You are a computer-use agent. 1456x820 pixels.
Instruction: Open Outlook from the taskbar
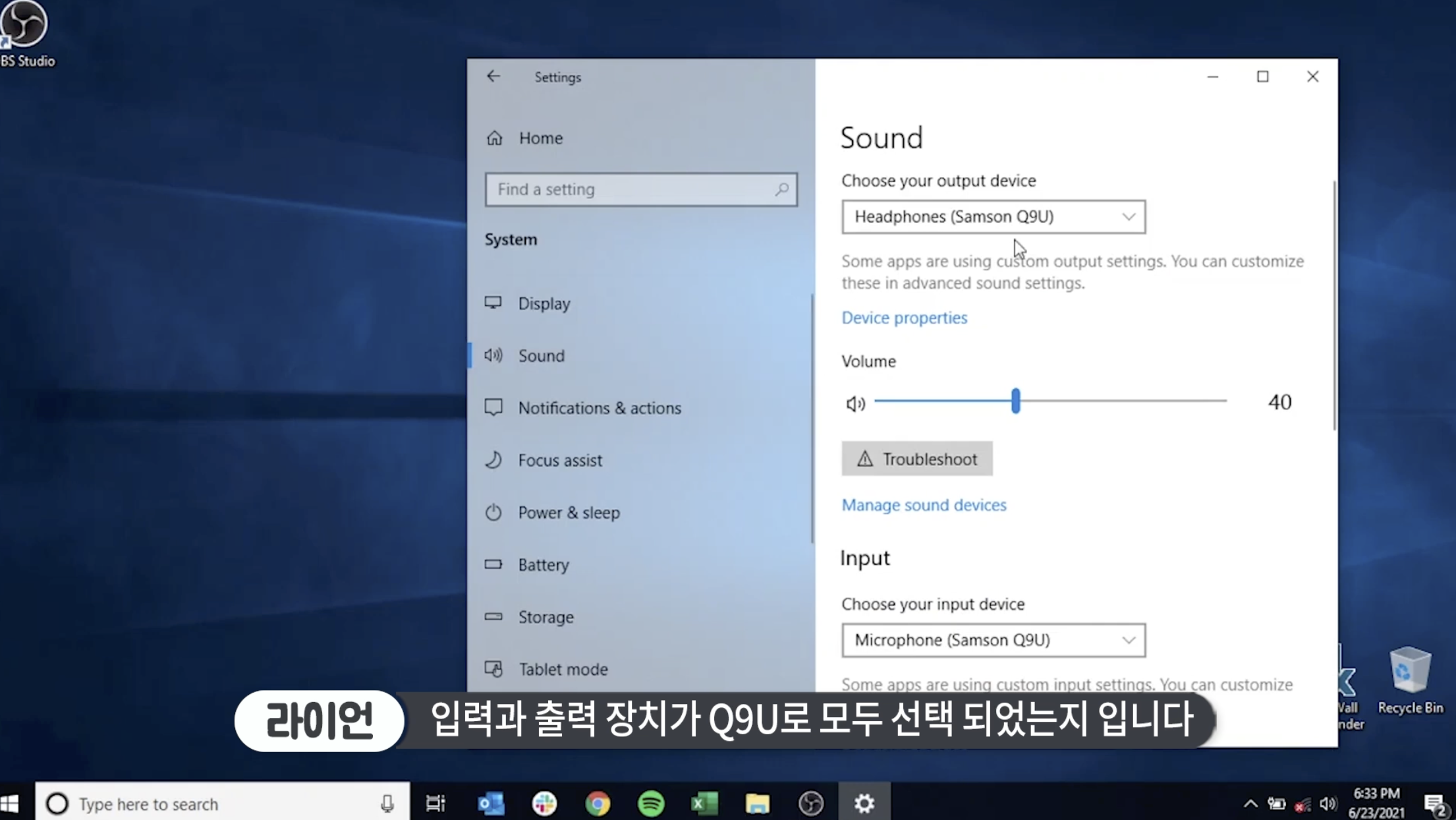pyautogui.click(x=491, y=804)
